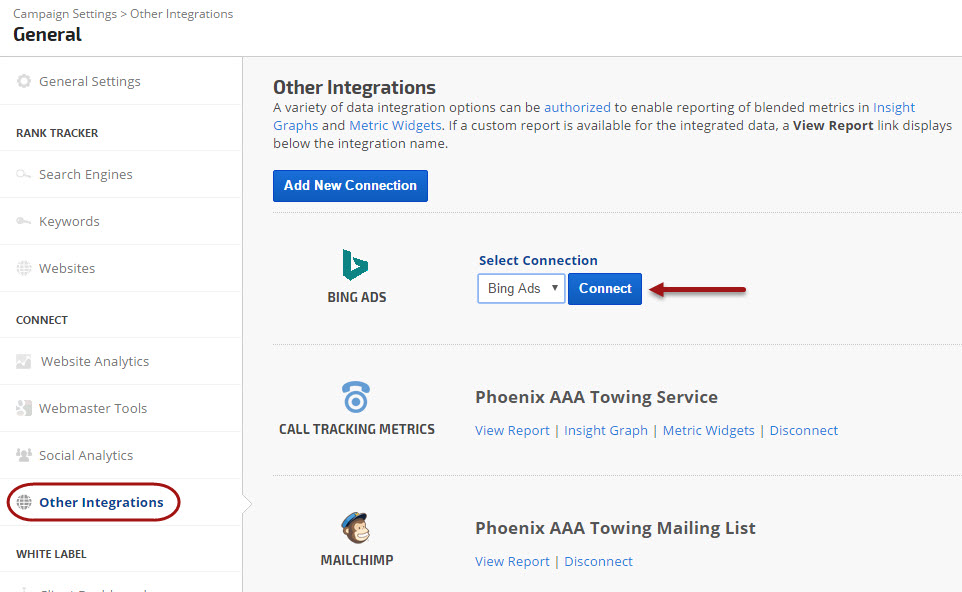Open Metric Widgets link for Phoenix Towing
The image size is (962, 592).
pyautogui.click(x=708, y=430)
